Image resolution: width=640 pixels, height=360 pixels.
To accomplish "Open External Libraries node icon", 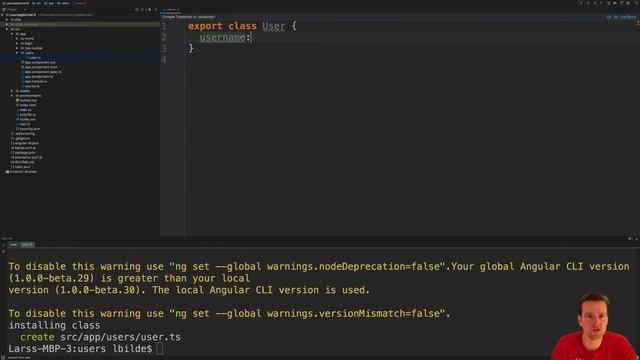I will pyautogui.click(x=7, y=172).
